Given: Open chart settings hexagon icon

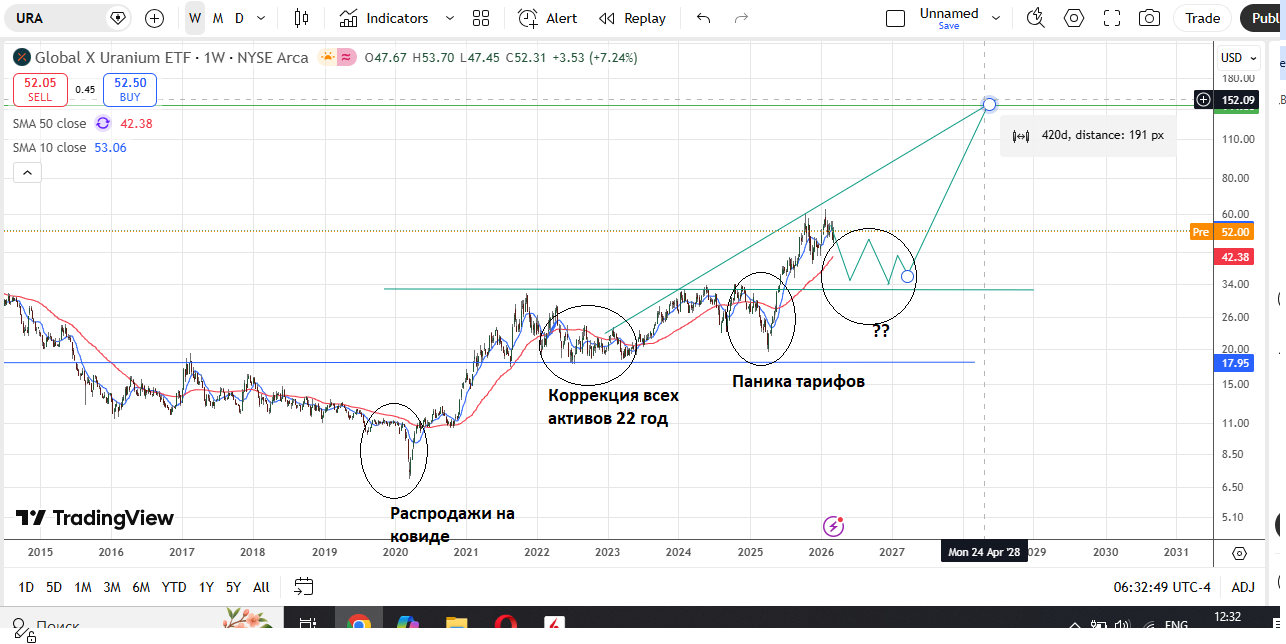Looking at the screenshot, I should click(x=1074, y=18).
